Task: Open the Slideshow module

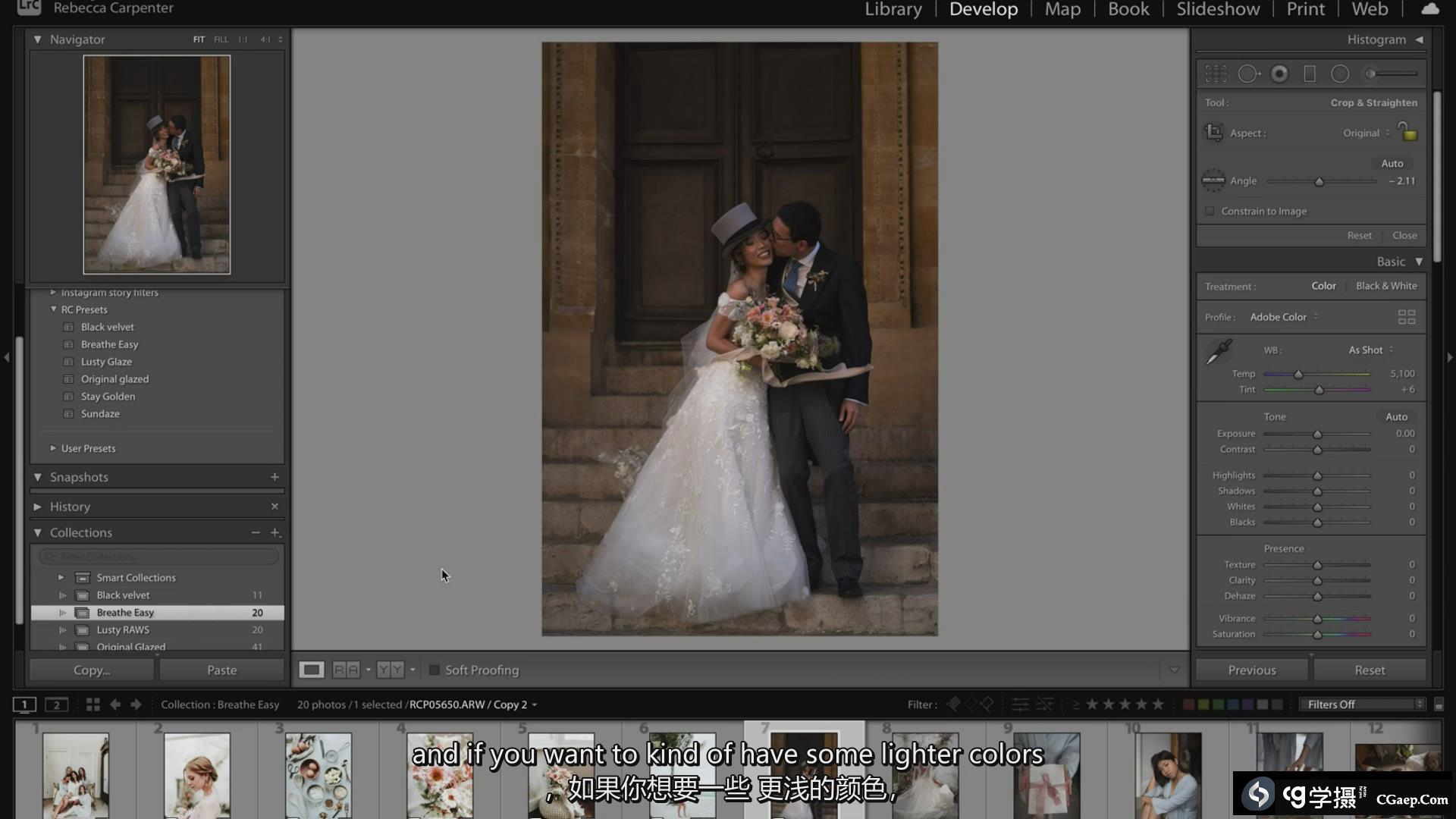Action: tap(1217, 9)
